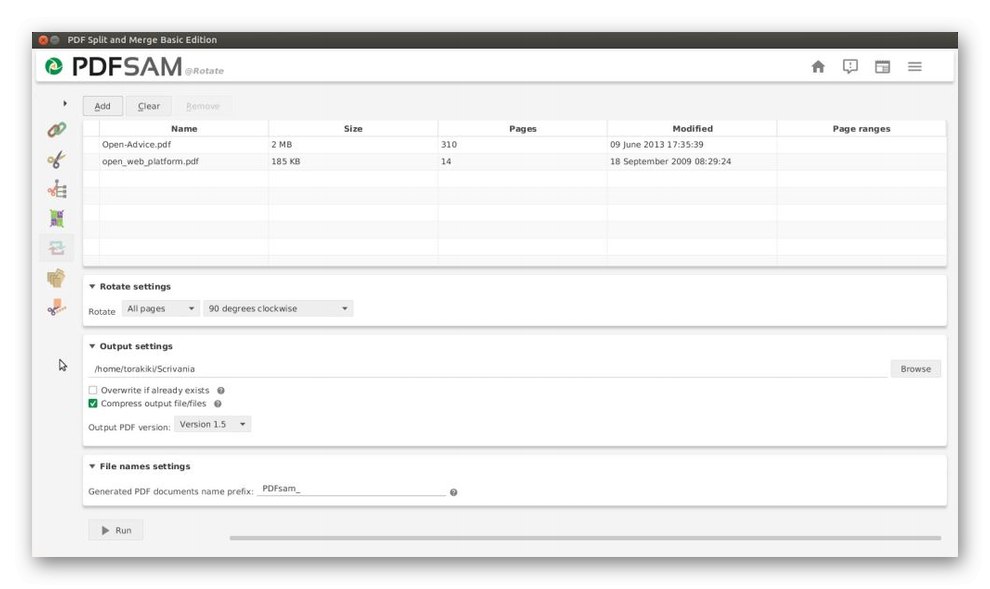Screen dimensions: 990x589
Task: Click the PDFsam_ name prefix field
Action: tap(351, 489)
